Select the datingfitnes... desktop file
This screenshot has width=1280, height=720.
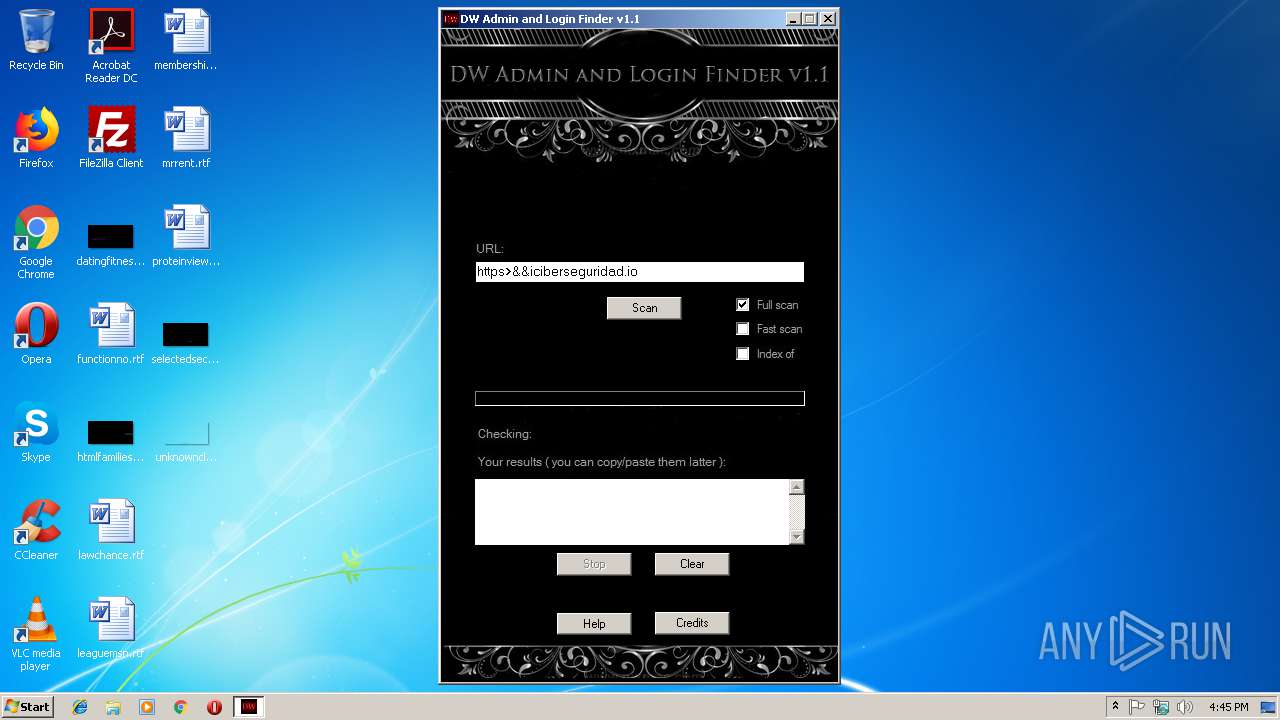click(111, 244)
